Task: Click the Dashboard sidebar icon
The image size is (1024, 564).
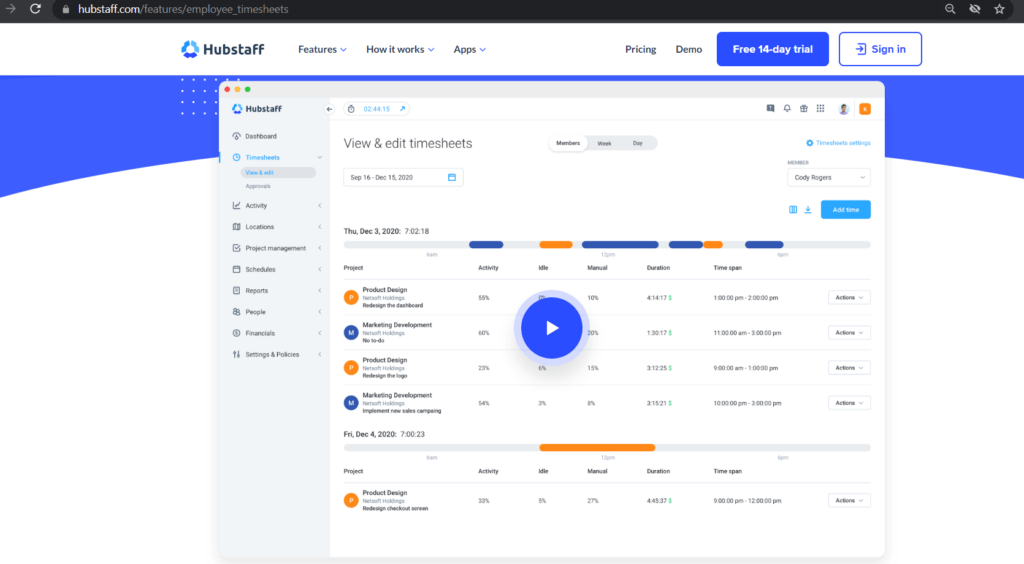Action: coord(236,136)
